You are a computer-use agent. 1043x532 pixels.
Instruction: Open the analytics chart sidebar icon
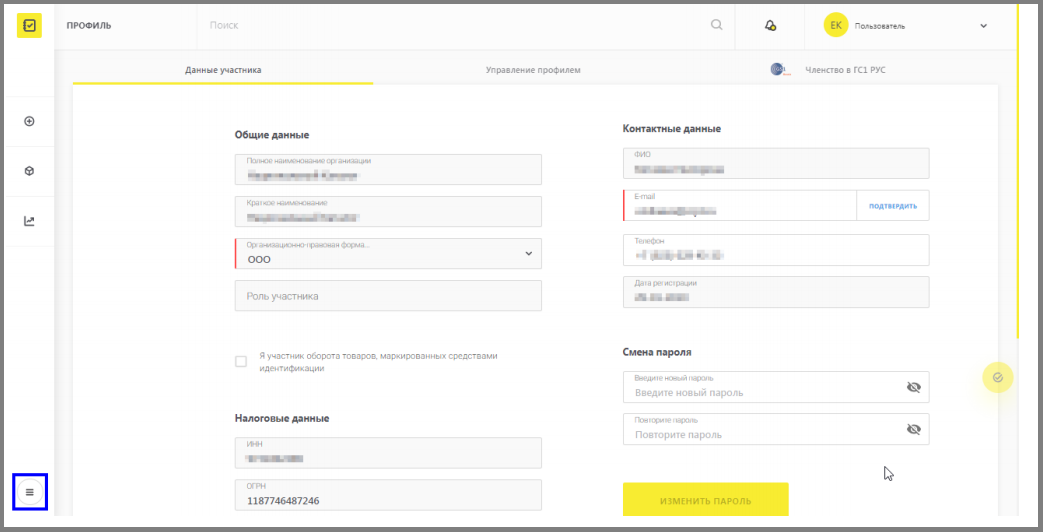tap(29, 221)
